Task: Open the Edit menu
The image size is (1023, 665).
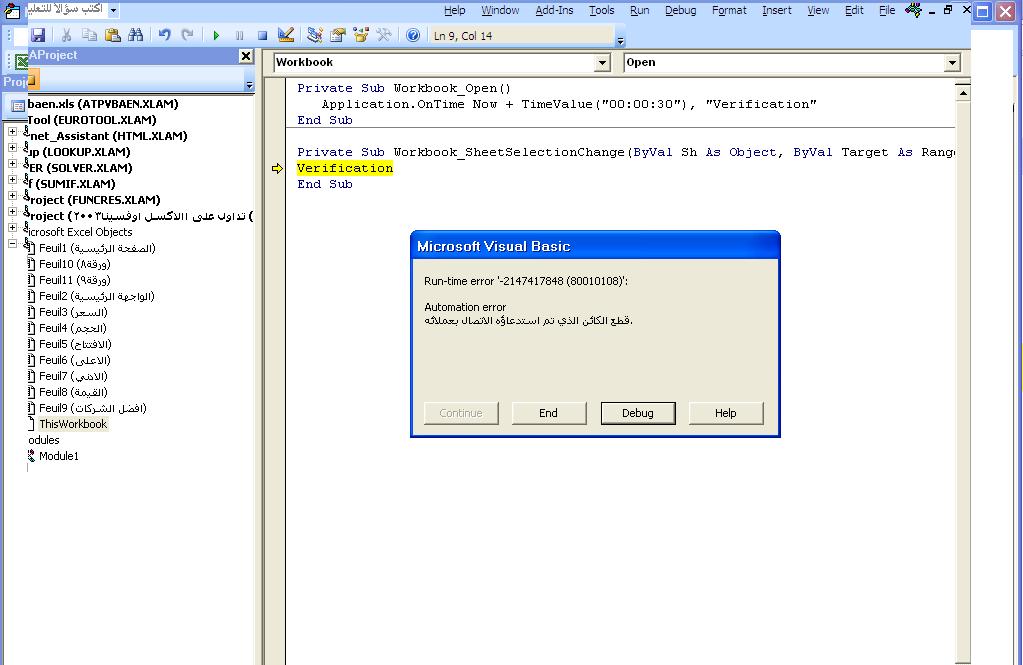Action: [x=854, y=10]
